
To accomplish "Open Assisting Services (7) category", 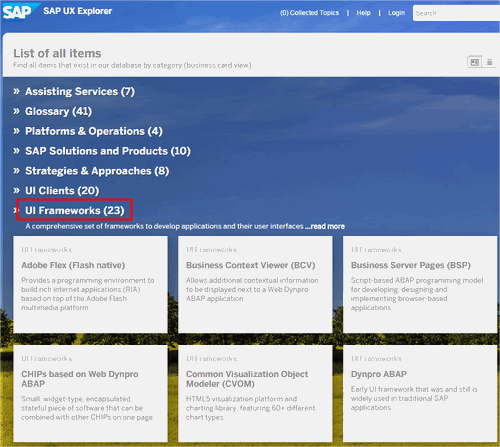I will click(80, 91).
